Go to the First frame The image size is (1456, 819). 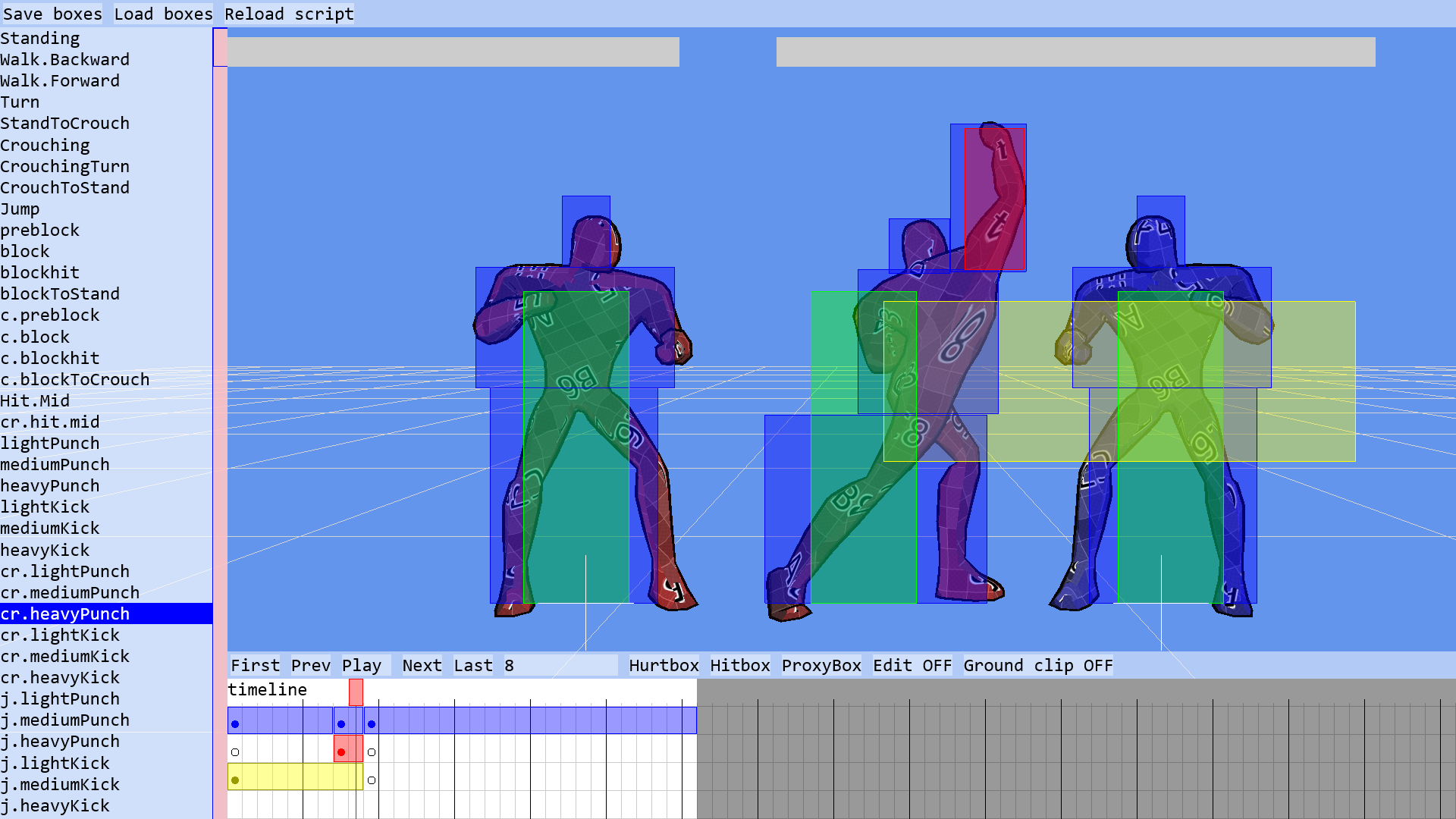[x=255, y=665]
